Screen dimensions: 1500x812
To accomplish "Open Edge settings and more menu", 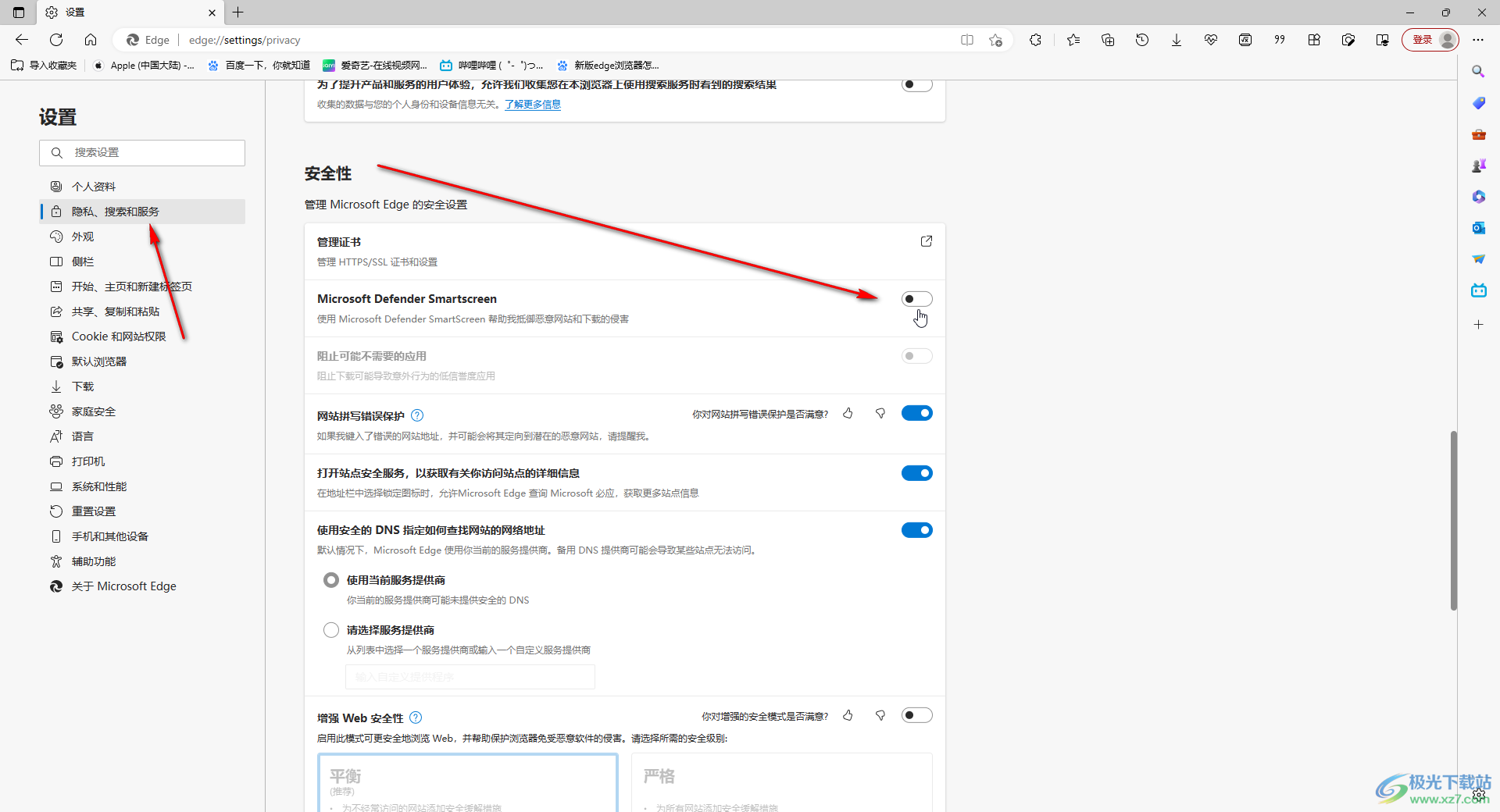I will pos(1478,40).
